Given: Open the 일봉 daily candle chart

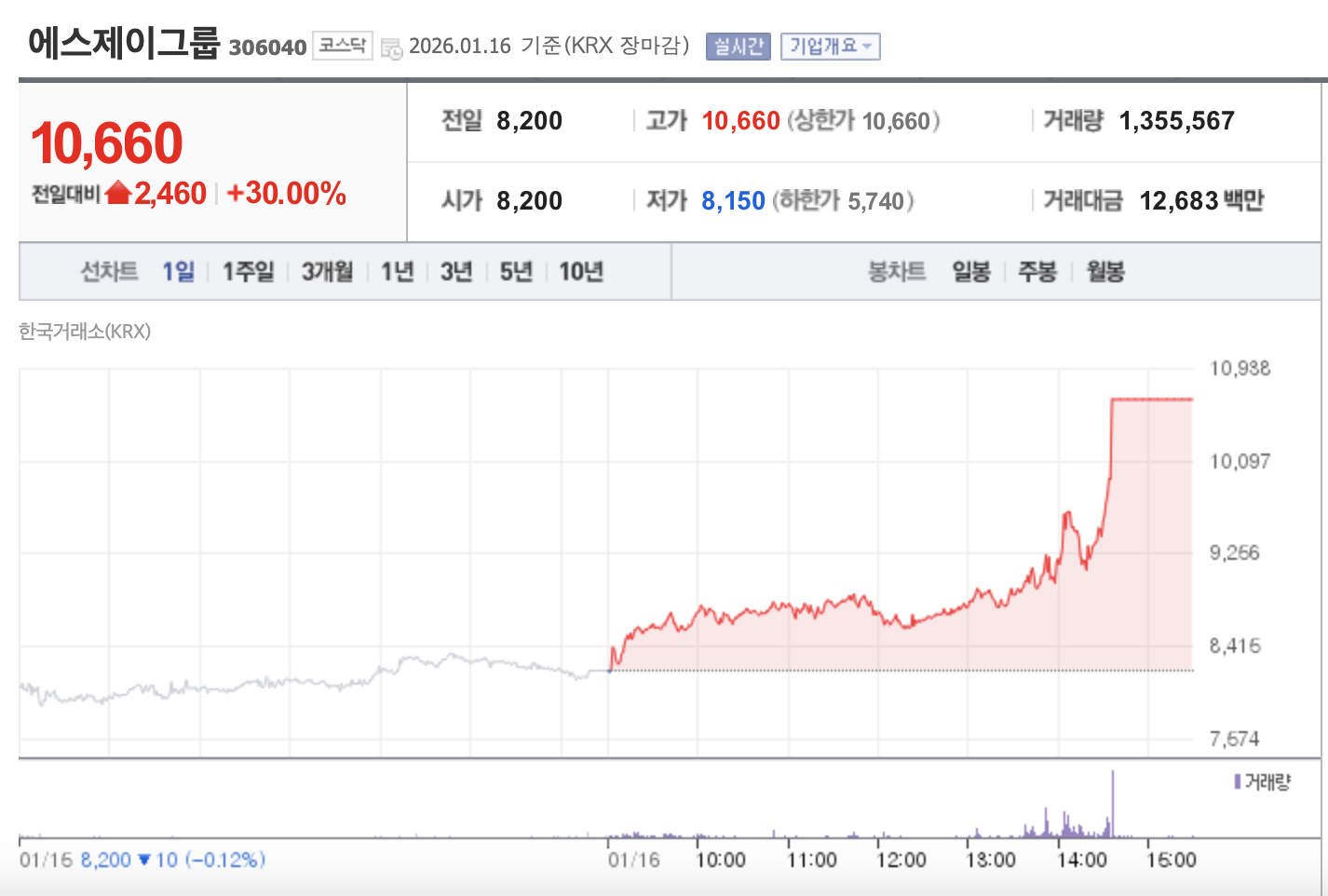Looking at the screenshot, I should coord(971,271).
